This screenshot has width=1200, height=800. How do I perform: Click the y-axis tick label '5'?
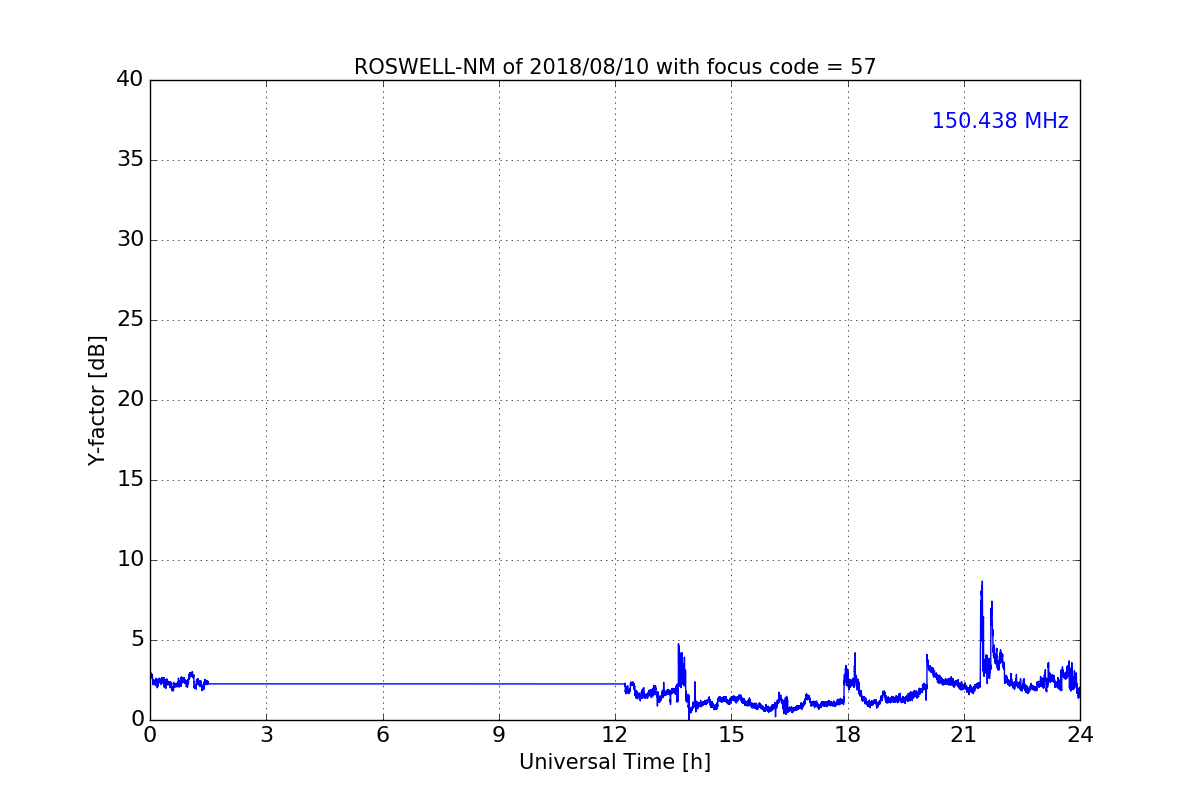[137, 640]
